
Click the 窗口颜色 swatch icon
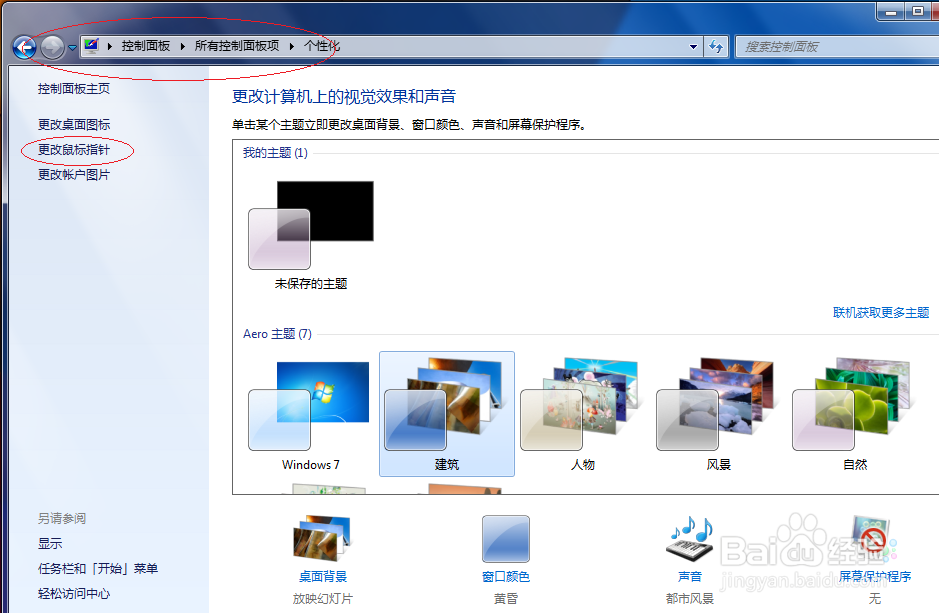tap(506, 539)
